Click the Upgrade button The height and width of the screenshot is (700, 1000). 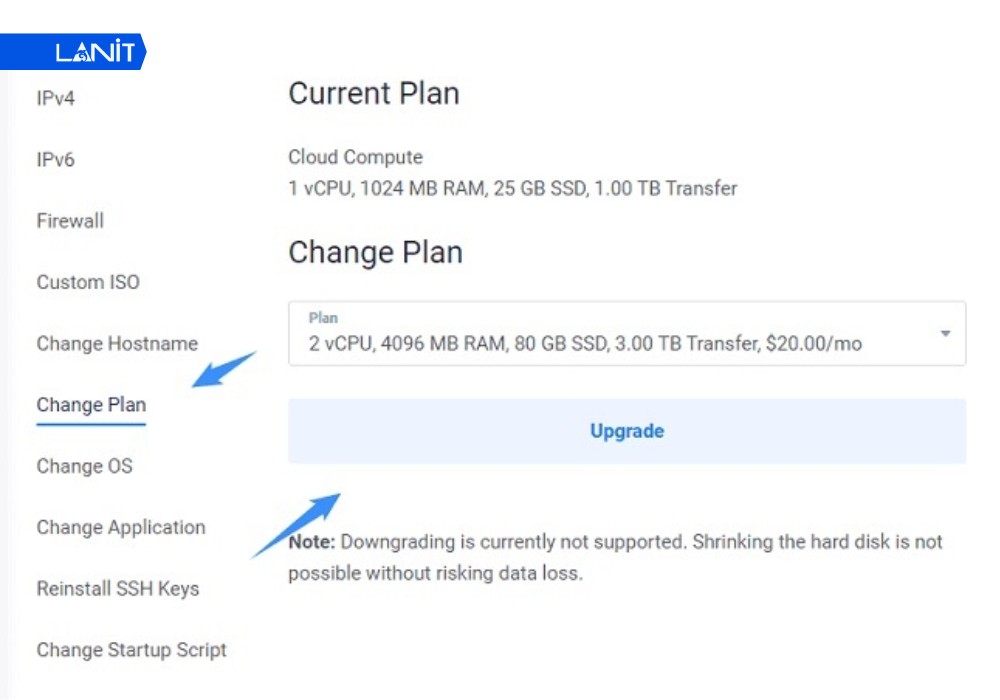pyautogui.click(x=626, y=430)
